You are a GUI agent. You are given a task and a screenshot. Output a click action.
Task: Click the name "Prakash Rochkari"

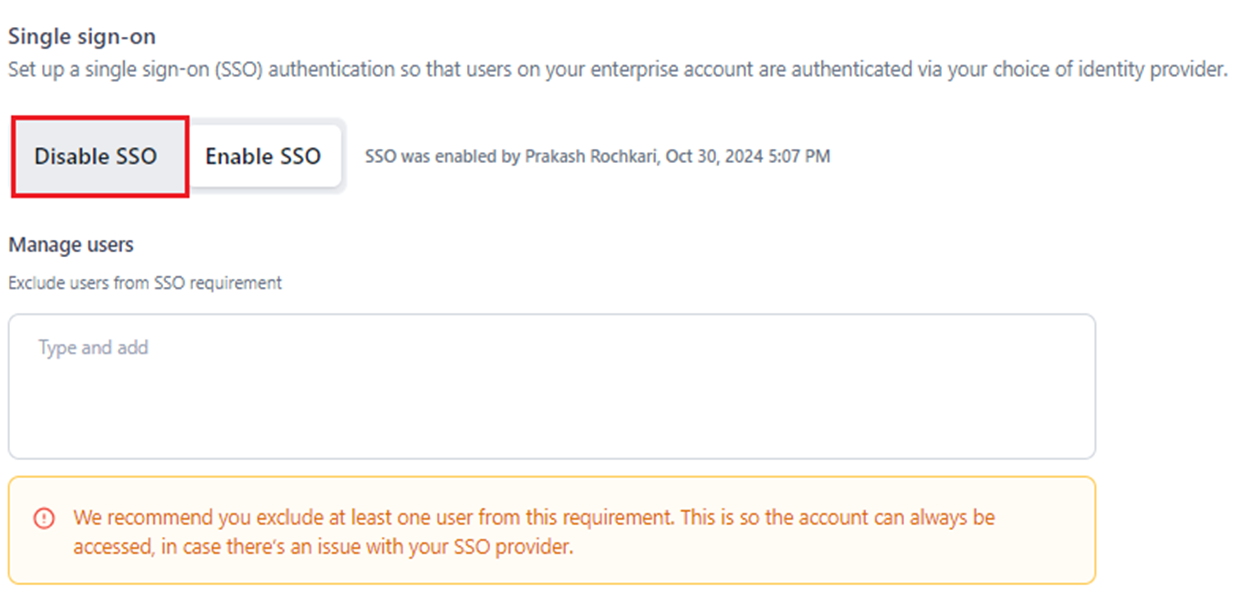point(591,157)
